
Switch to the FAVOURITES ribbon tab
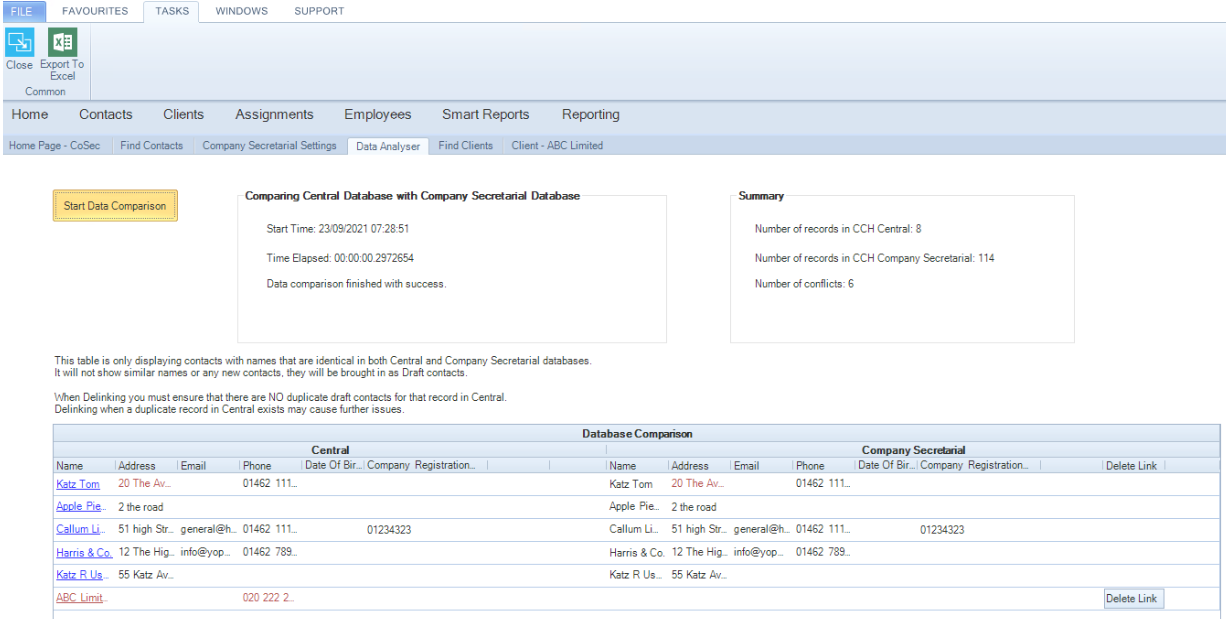point(95,11)
